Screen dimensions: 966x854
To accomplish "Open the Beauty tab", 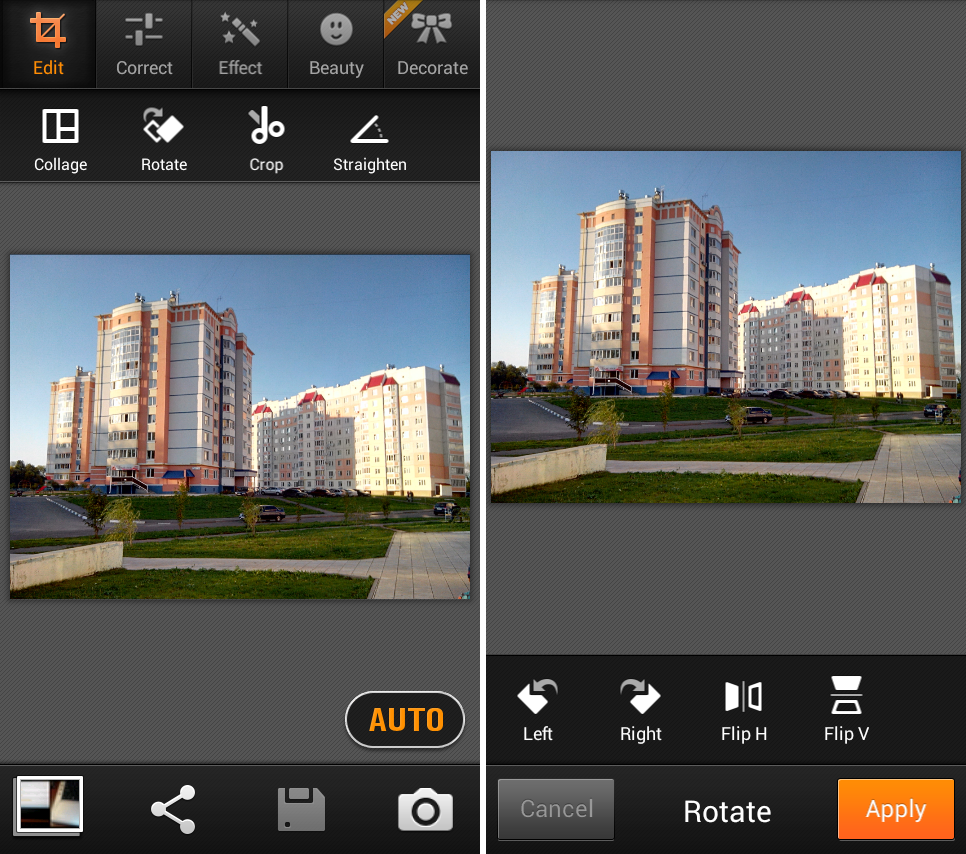I will 336,44.
